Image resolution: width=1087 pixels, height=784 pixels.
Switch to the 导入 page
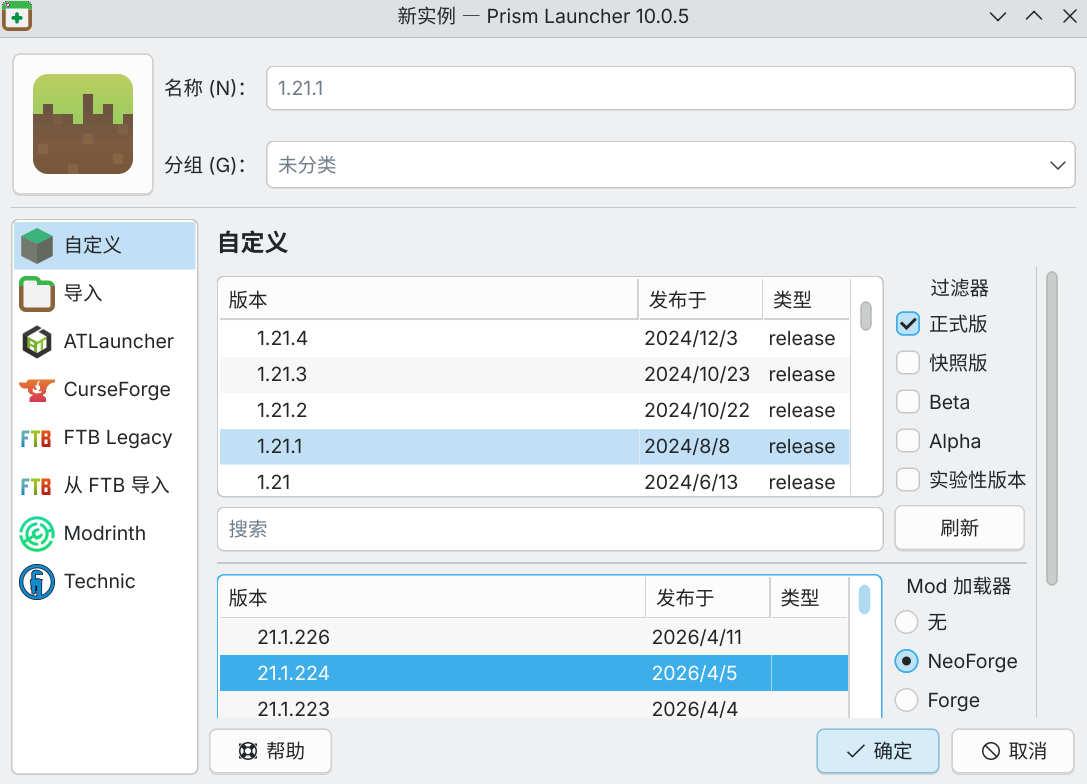point(105,293)
